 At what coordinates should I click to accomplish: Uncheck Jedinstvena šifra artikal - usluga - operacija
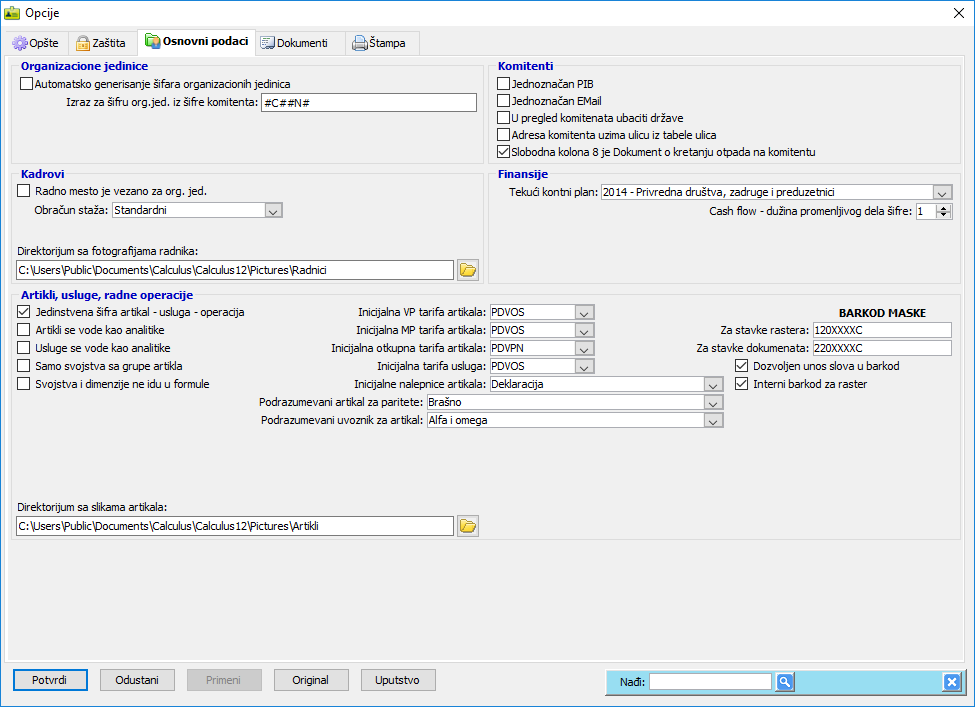tap(25, 312)
